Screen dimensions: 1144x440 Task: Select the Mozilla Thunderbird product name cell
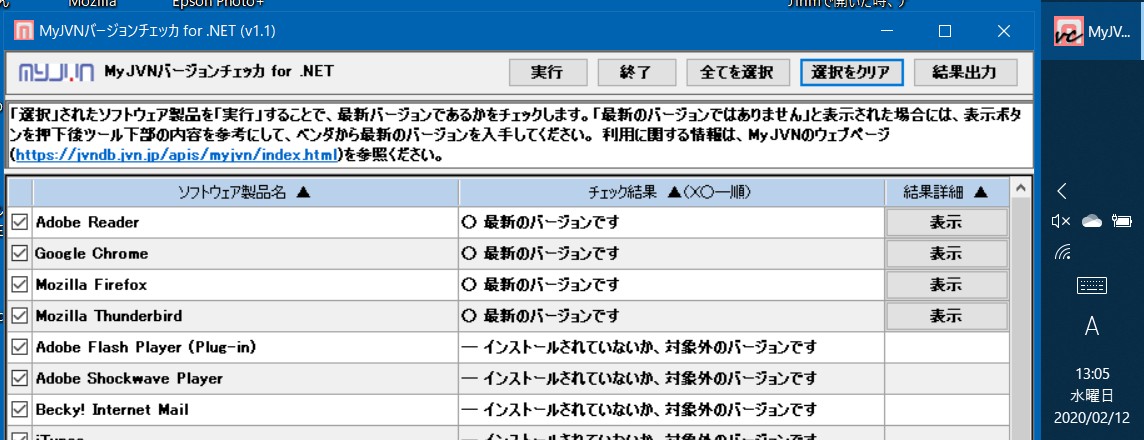(x=246, y=316)
